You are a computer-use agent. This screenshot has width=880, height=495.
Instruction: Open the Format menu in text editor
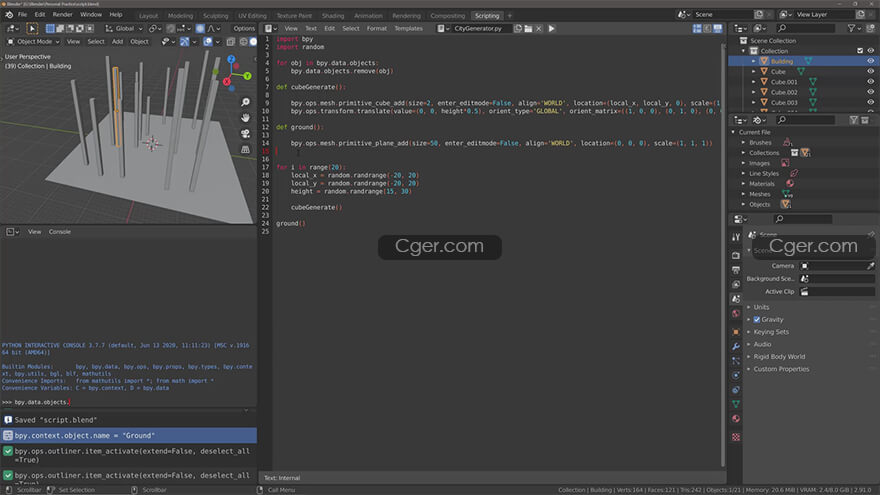pos(377,28)
